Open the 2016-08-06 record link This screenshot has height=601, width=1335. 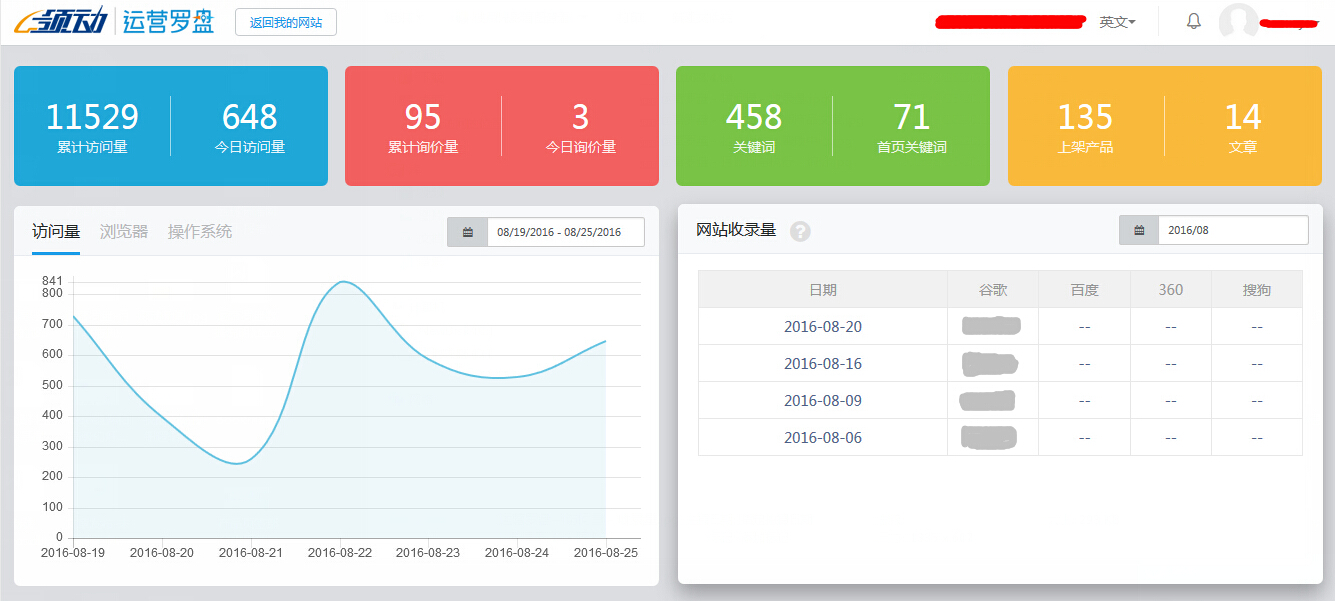(822, 437)
